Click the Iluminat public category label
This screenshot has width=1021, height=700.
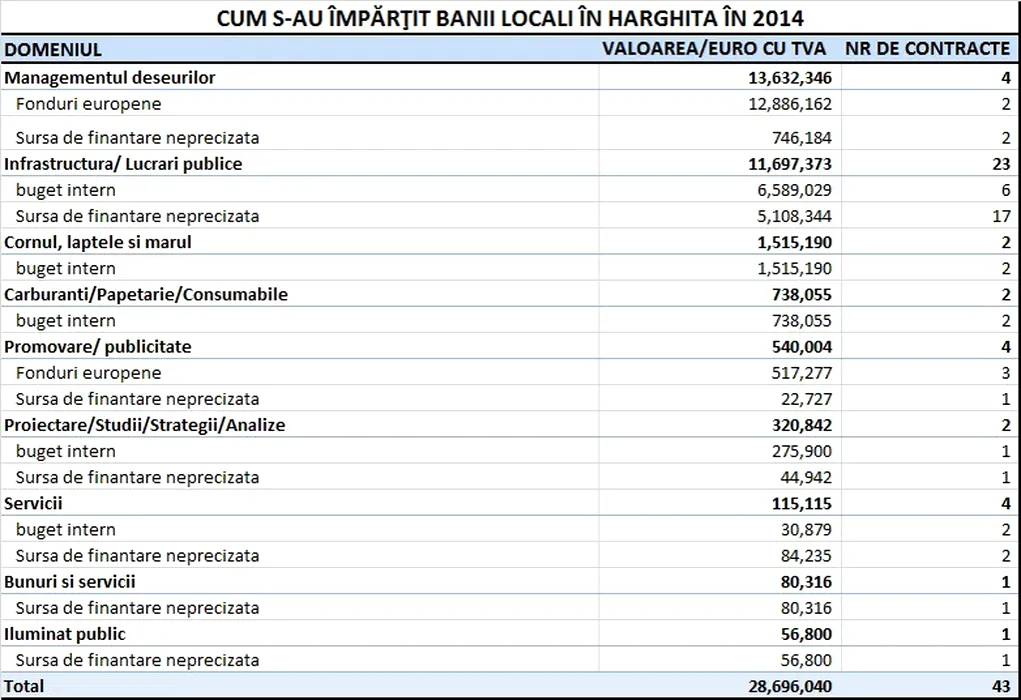click(65, 634)
